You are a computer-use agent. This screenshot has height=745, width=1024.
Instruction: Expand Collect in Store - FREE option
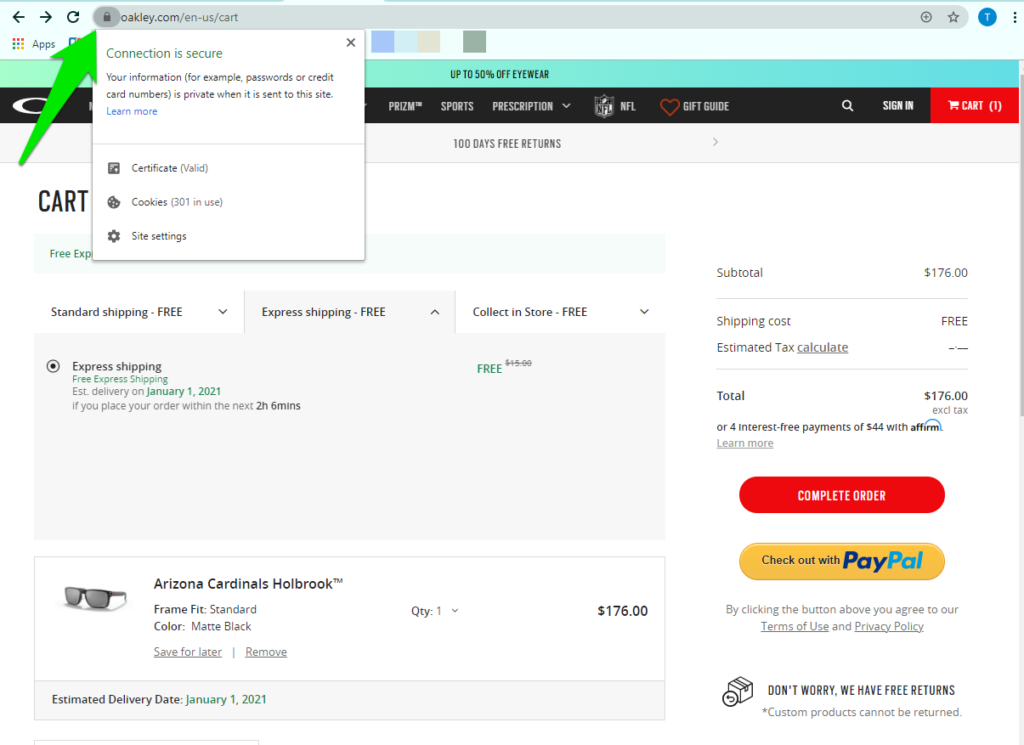[x=560, y=312]
